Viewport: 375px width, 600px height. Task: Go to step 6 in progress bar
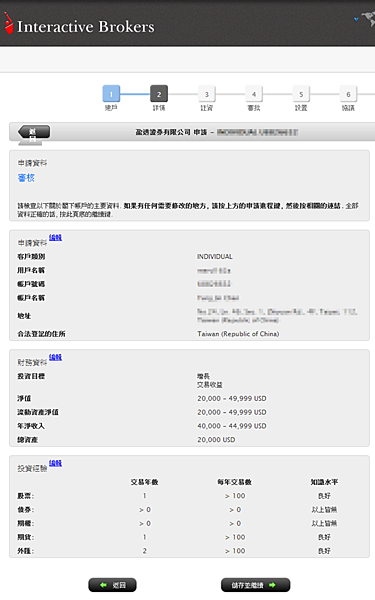click(x=348, y=94)
